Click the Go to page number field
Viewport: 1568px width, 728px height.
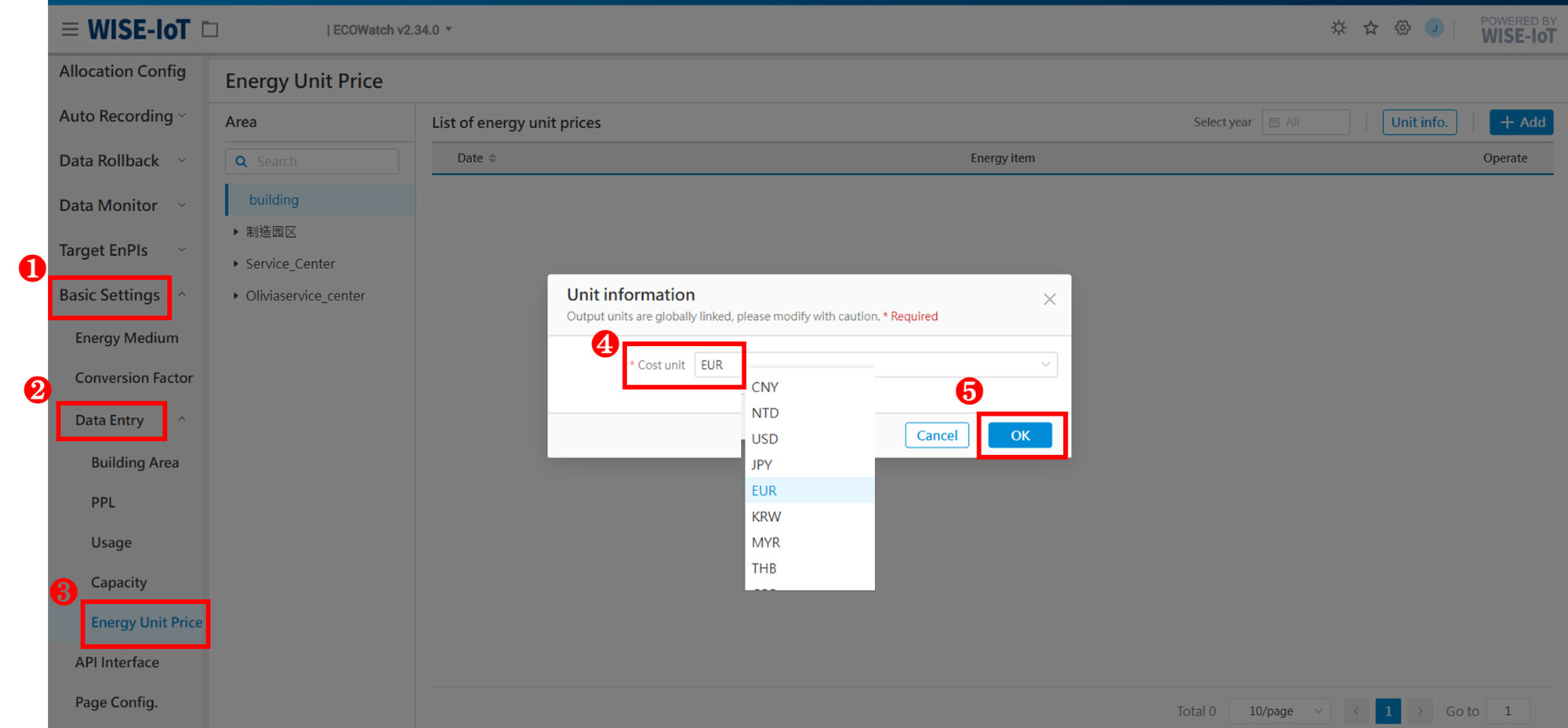tap(1508, 711)
